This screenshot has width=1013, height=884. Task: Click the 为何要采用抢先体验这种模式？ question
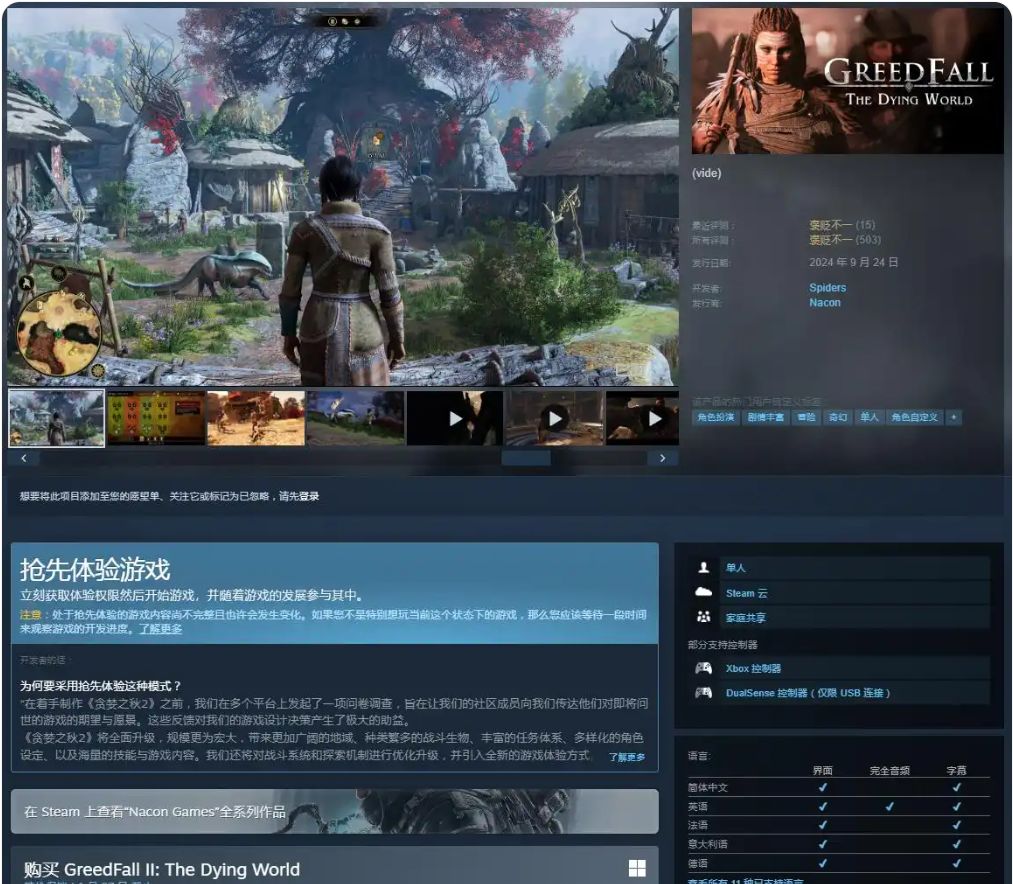101,686
